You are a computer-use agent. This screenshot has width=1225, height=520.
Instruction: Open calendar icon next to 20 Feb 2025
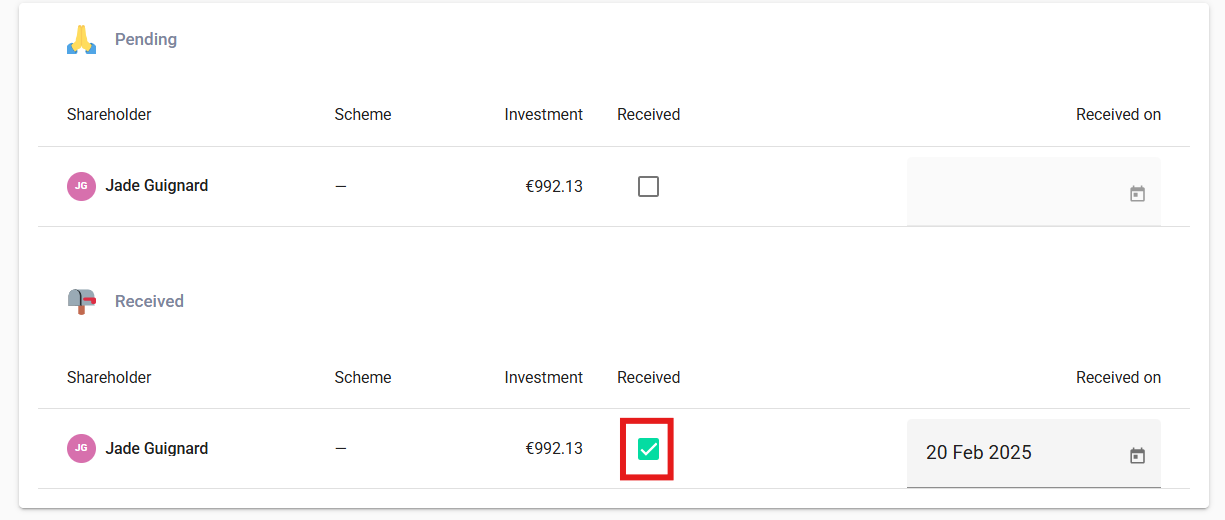pos(1137,455)
